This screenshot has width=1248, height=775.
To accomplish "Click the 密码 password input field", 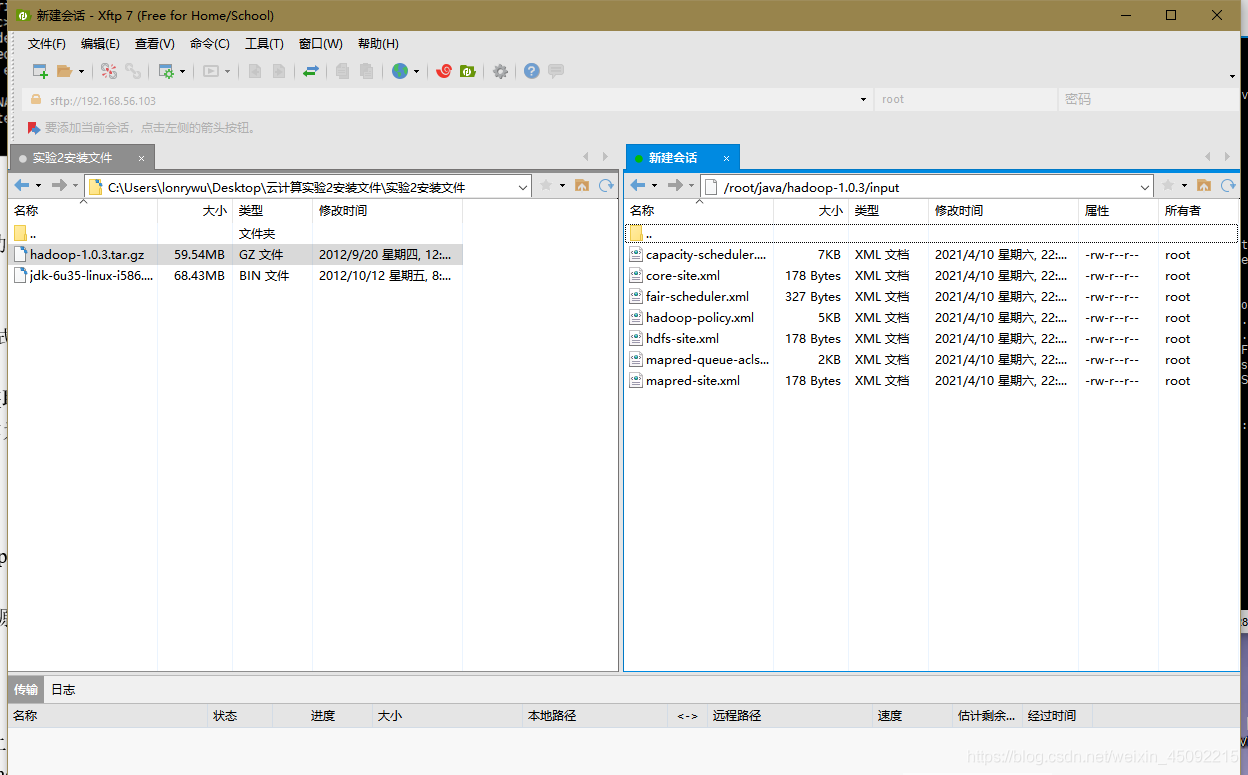I will pyautogui.click(x=1145, y=100).
